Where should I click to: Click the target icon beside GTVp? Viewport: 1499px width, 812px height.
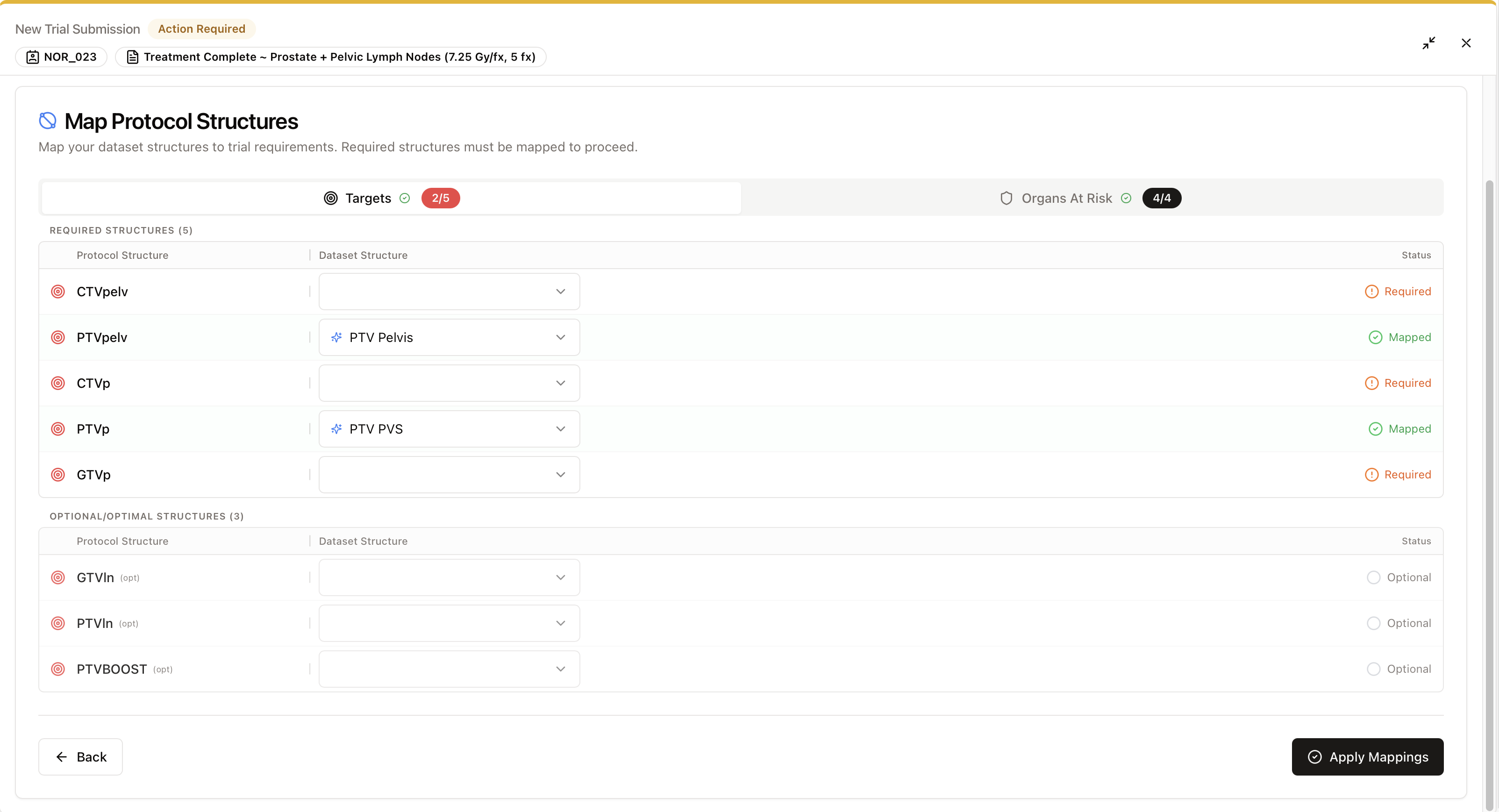coord(58,475)
